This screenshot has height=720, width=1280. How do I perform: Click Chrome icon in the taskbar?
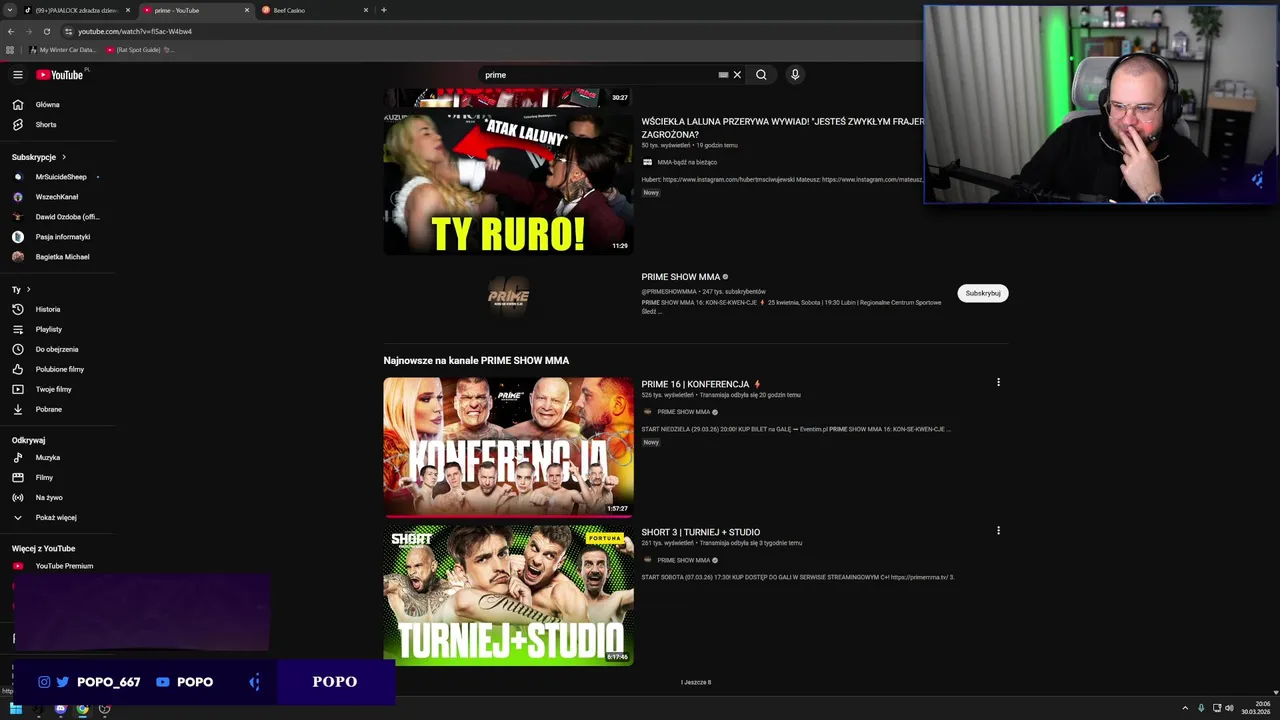pos(82,709)
